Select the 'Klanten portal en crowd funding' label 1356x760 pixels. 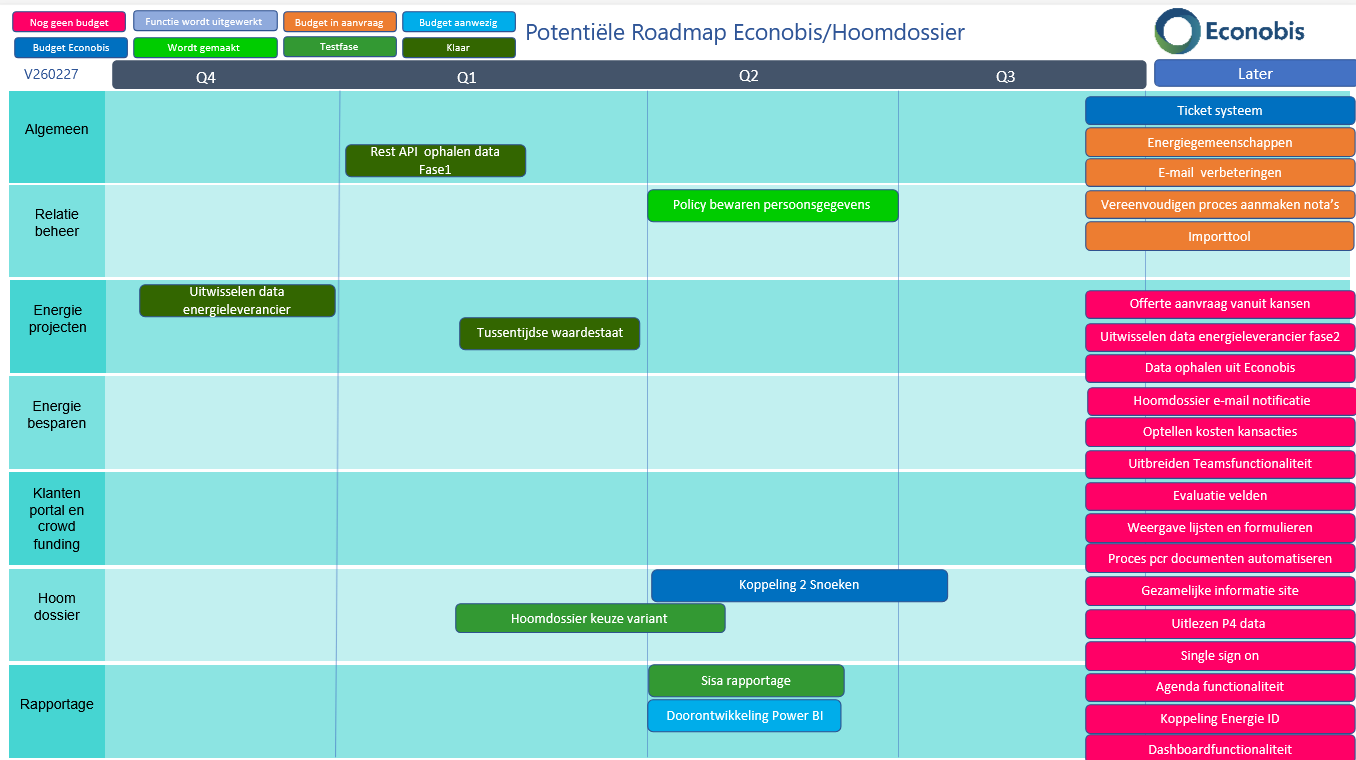[57, 518]
